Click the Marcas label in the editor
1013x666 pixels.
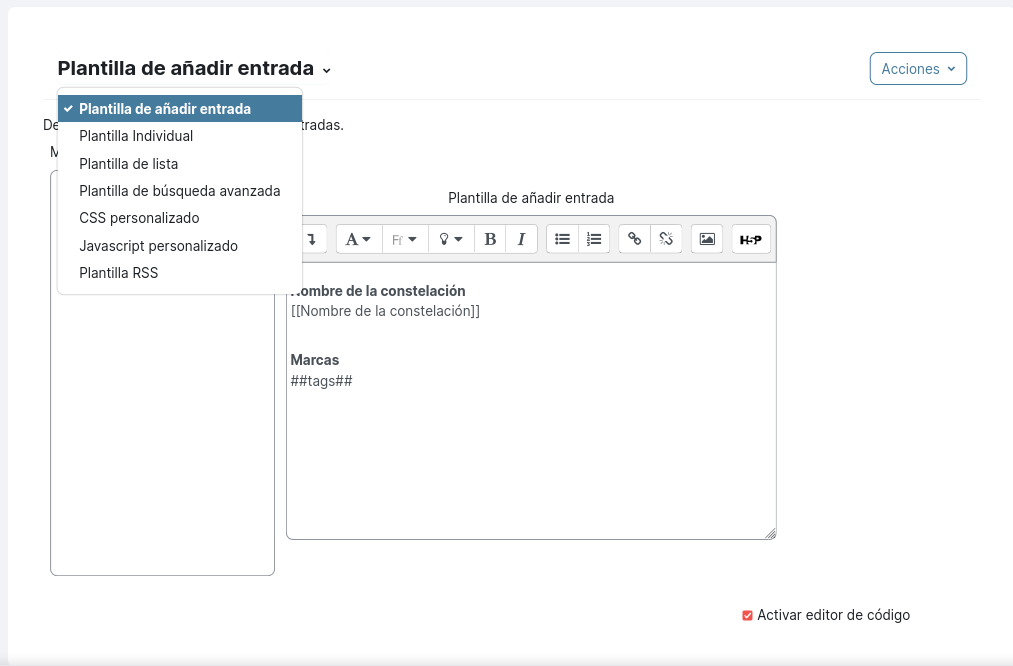click(315, 360)
